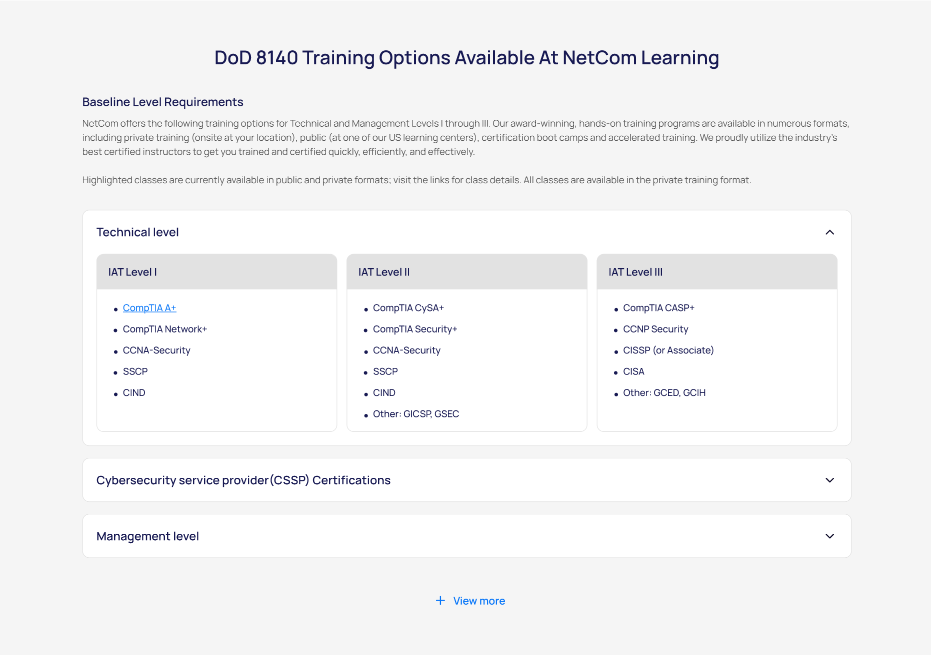The height and width of the screenshot is (655, 931).
Task: Collapse the Technical level section chevron
Action: pos(829,232)
